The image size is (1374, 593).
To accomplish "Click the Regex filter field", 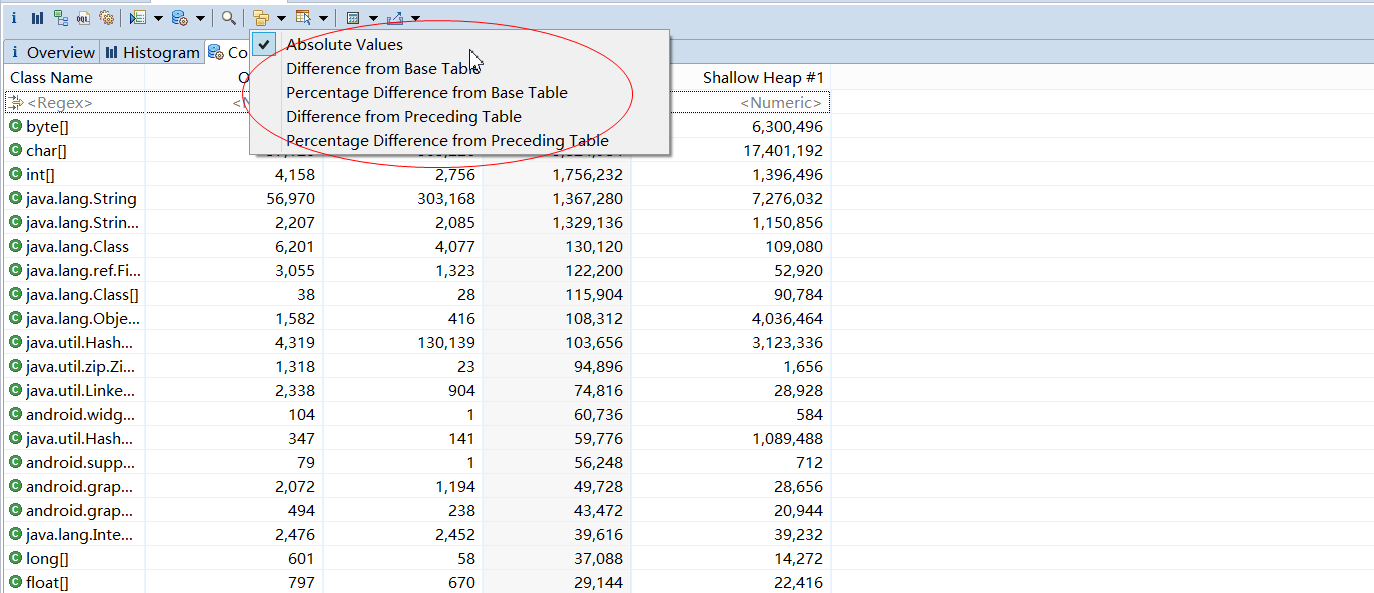I will 75,102.
